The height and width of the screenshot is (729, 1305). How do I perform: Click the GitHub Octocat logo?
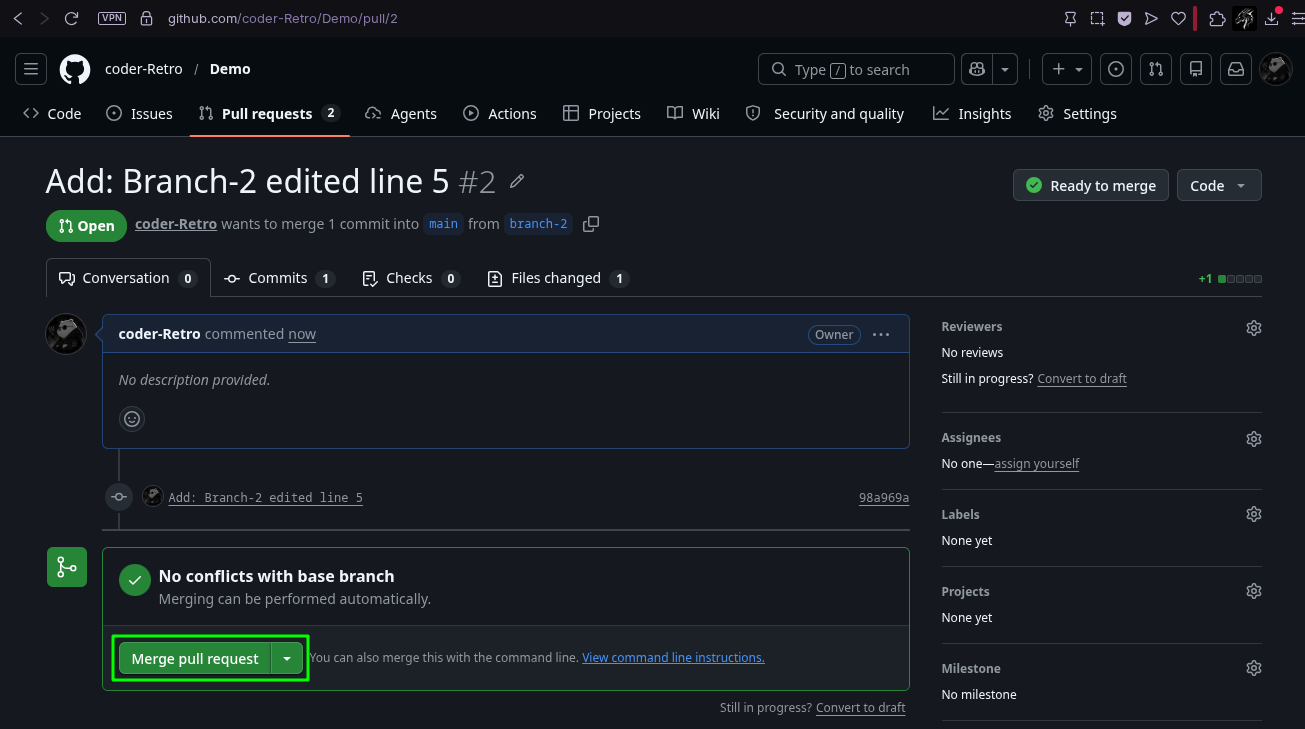(75, 69)
